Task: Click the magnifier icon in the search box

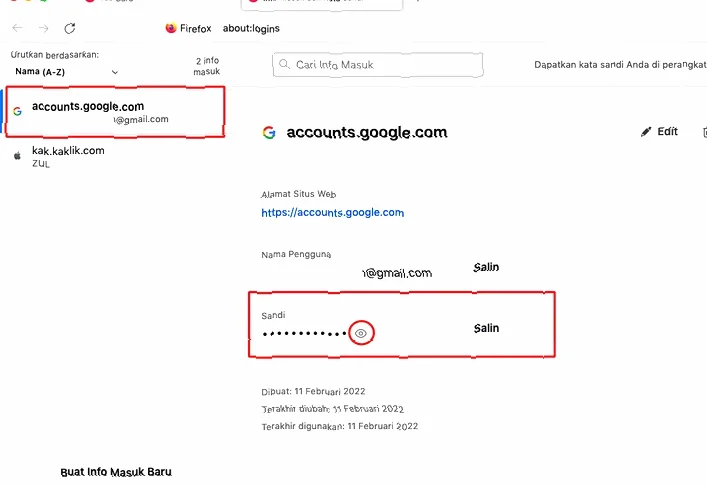Action: click(284, 64)
